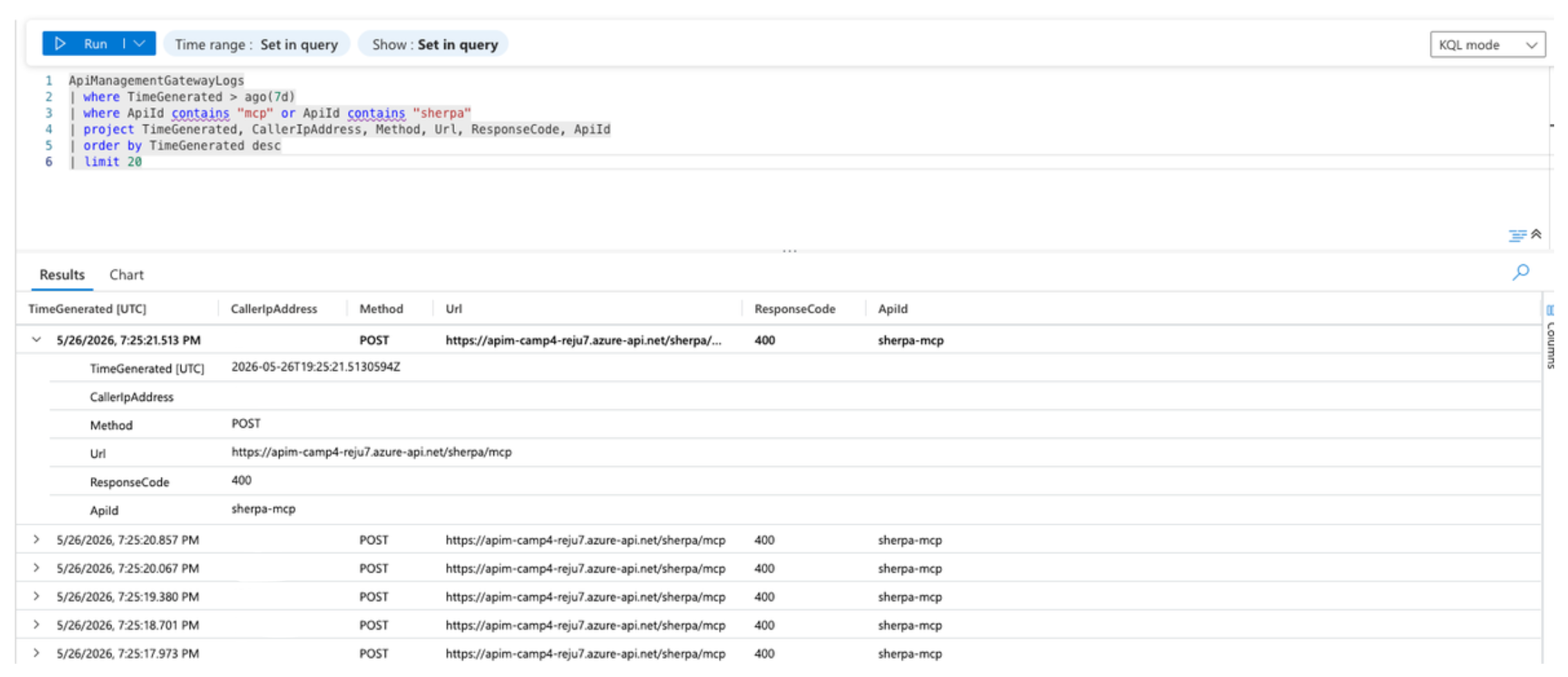Image resolution: width=1568 pixels, height=677 pixels.
Task: Click the format query icon
Action: [x=1516, y=235]
